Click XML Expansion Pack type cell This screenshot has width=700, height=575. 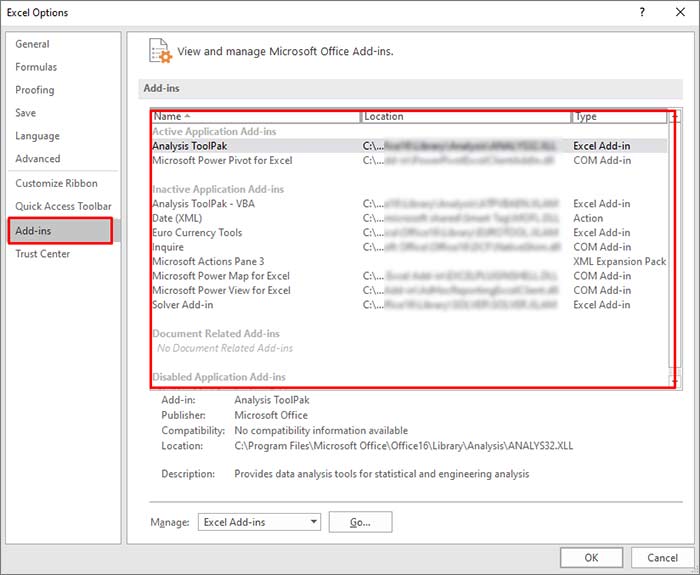point(620,262)
